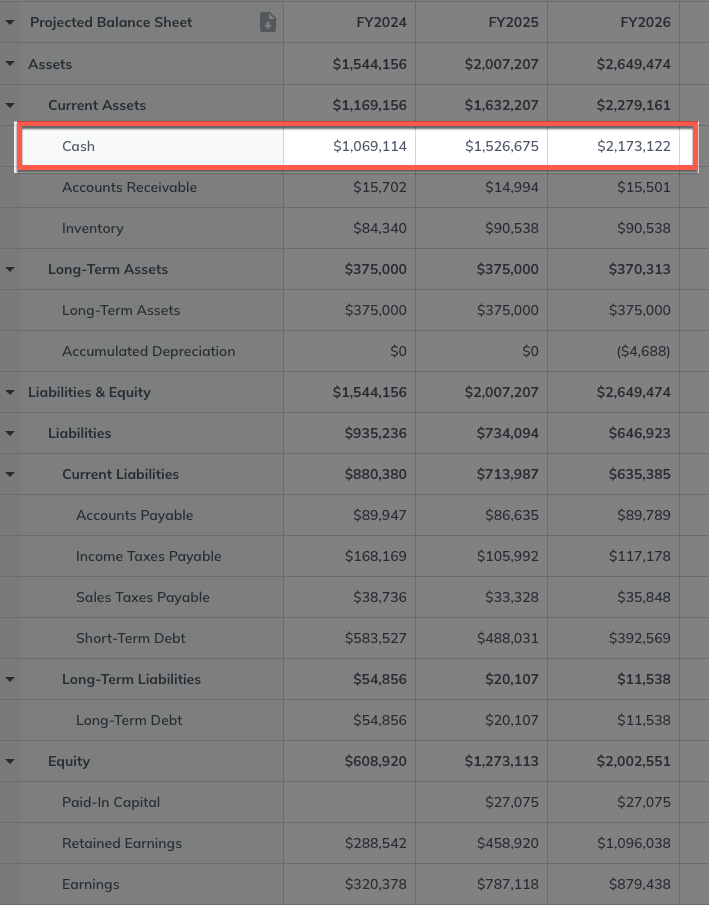The width and height of the screenshot is (709, 905).
Task: Click Liabilities FY2024 total $935,236
Action: pos(376,433)
